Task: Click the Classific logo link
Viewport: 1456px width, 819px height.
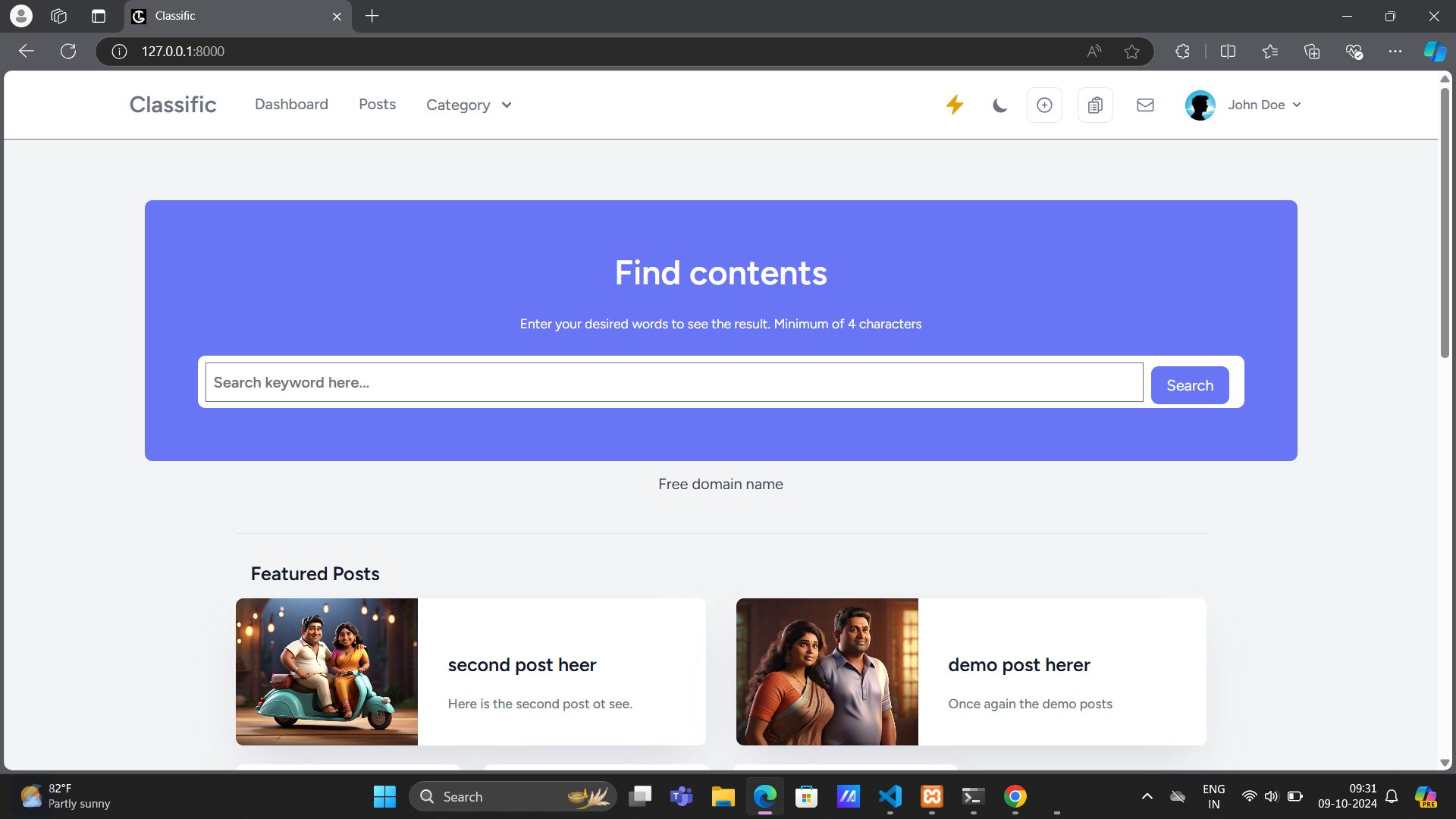Action: 173,104
